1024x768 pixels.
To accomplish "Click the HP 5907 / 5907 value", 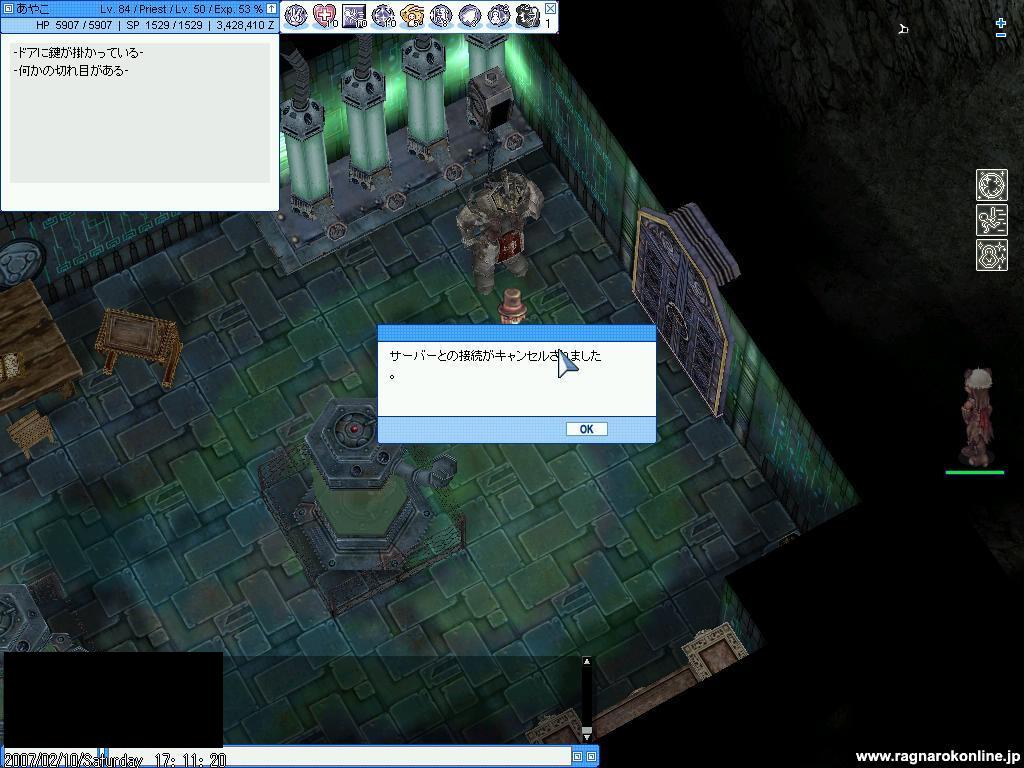I will pyautogui.click(x=74, y=25).
